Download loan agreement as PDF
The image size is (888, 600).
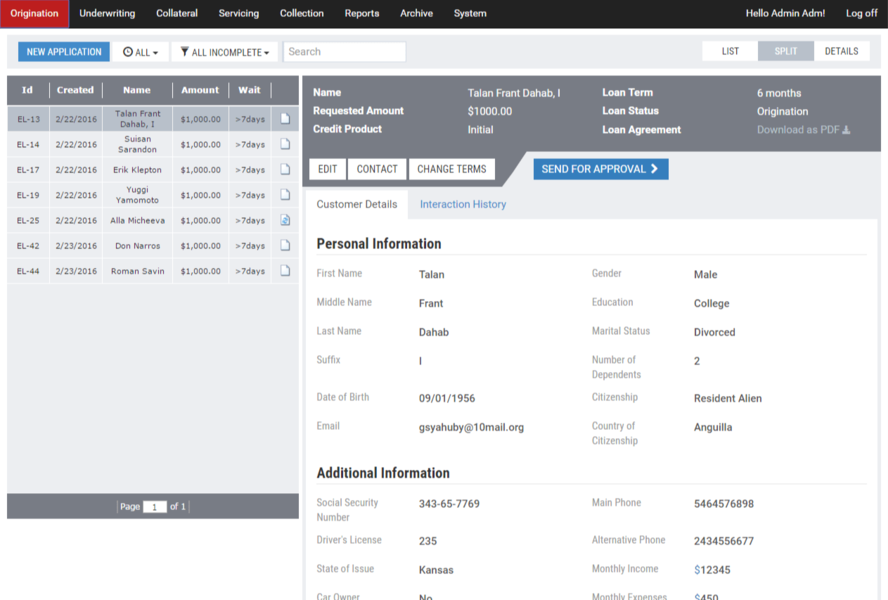coord(803,130)
